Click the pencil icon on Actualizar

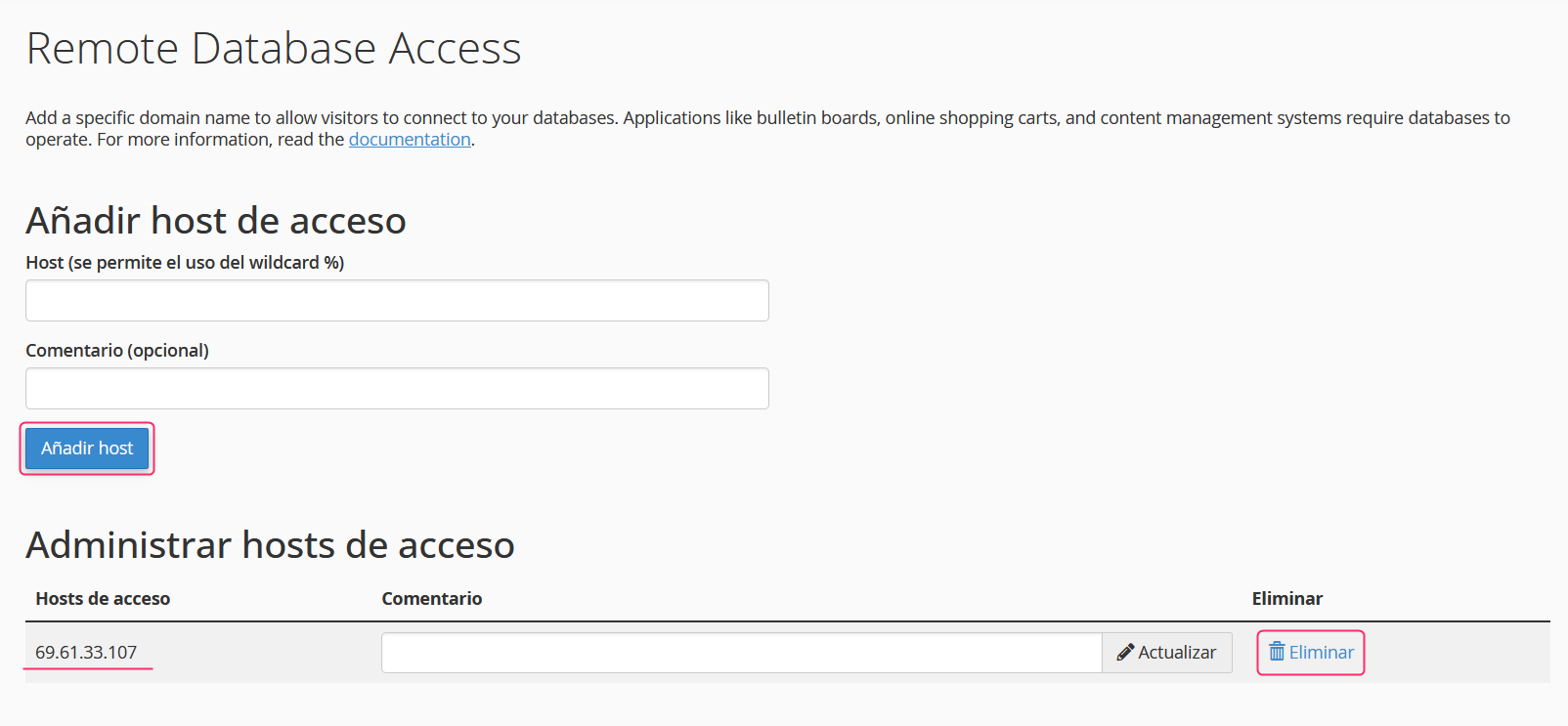click(1125, 652)
